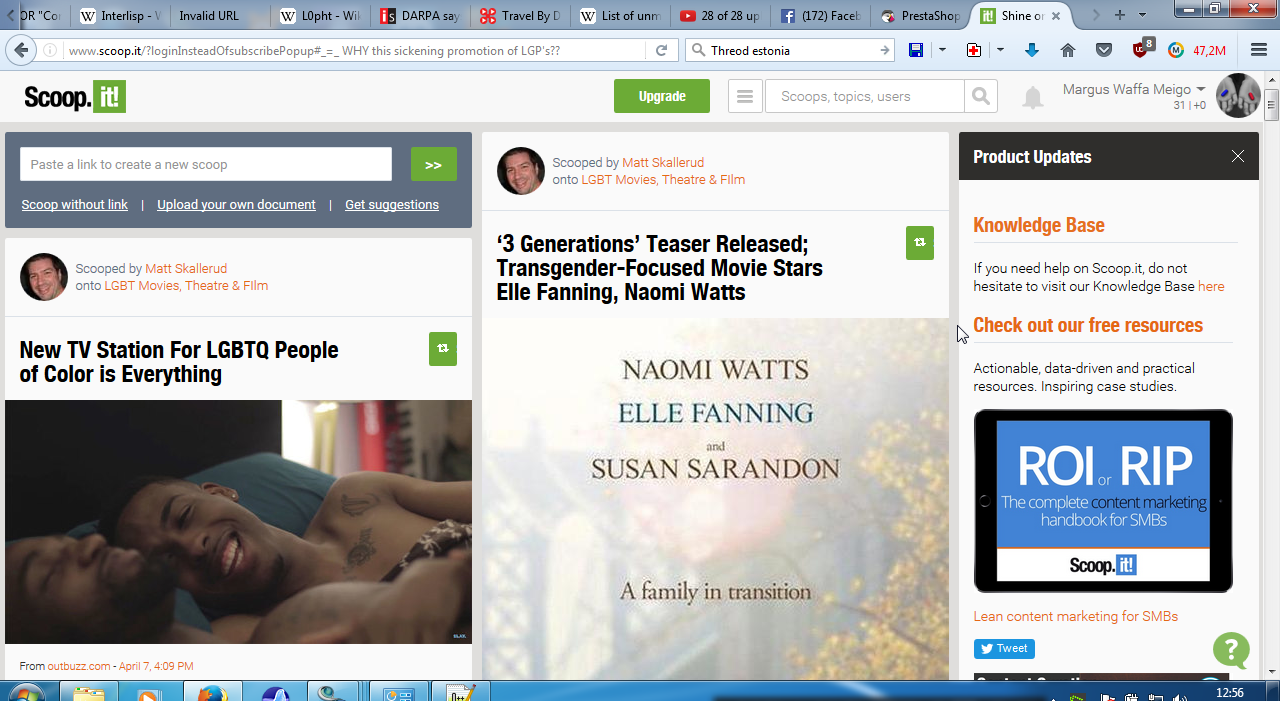Viewport: 1280px width, 701px height.
Task: Click the browser URL address bar
Action: pos(355,50)
